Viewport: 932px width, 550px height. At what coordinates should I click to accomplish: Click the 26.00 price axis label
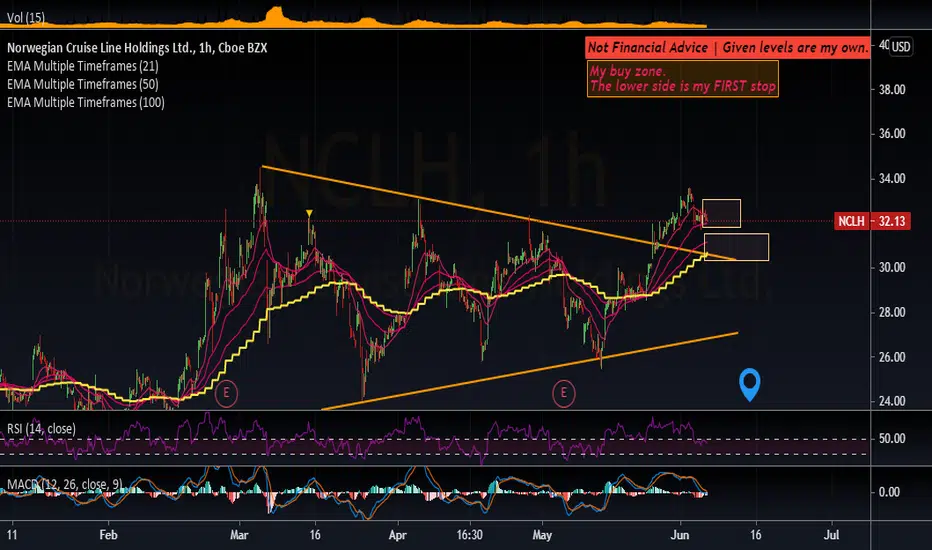pos(892,357)
